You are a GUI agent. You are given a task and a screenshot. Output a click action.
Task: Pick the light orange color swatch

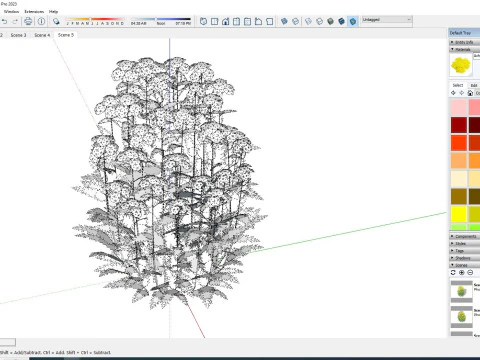[x=459, y=161]
